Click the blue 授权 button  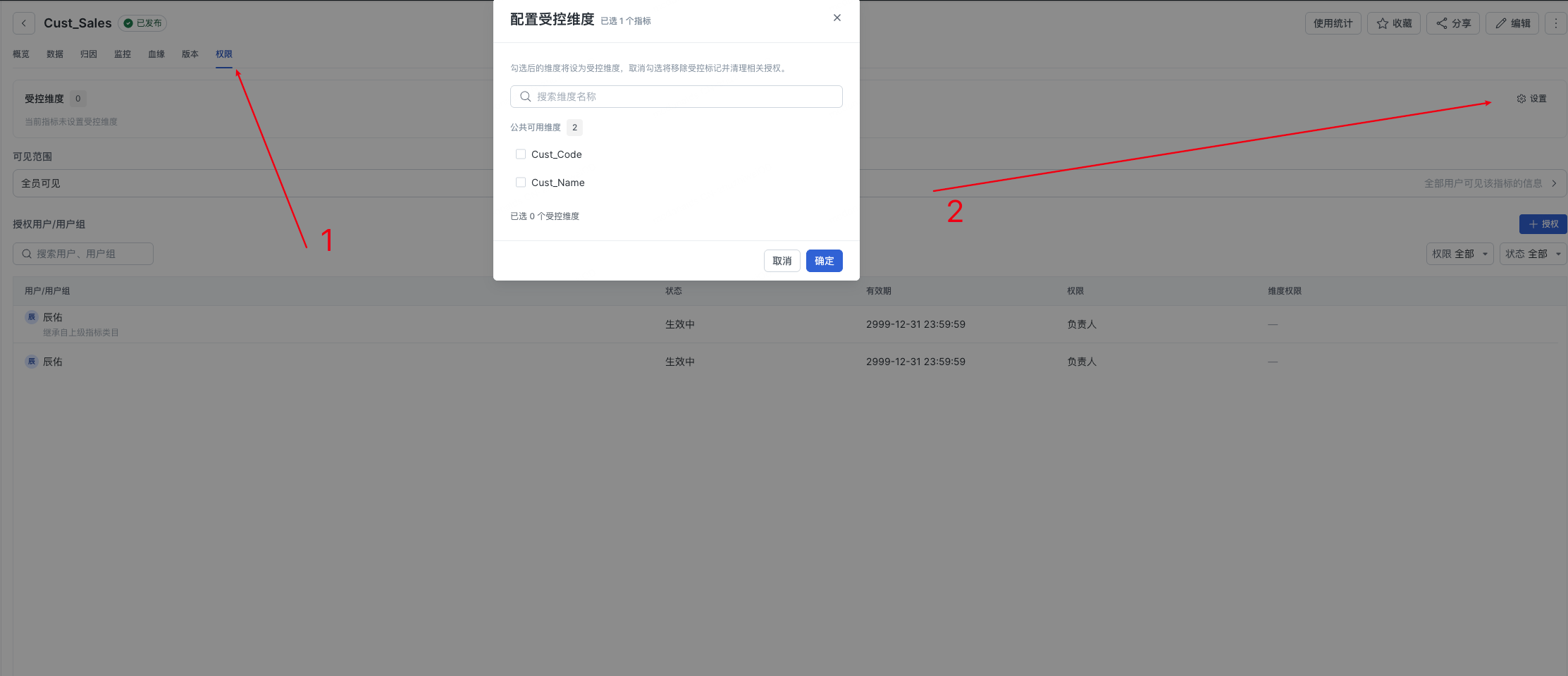(1543, 224)
